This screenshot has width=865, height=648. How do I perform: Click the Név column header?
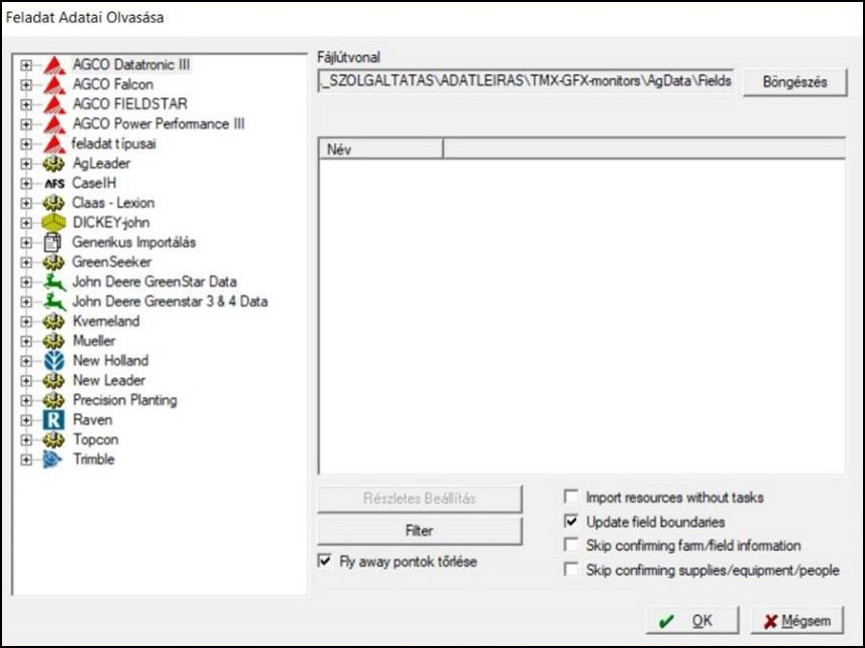[381, 149]
